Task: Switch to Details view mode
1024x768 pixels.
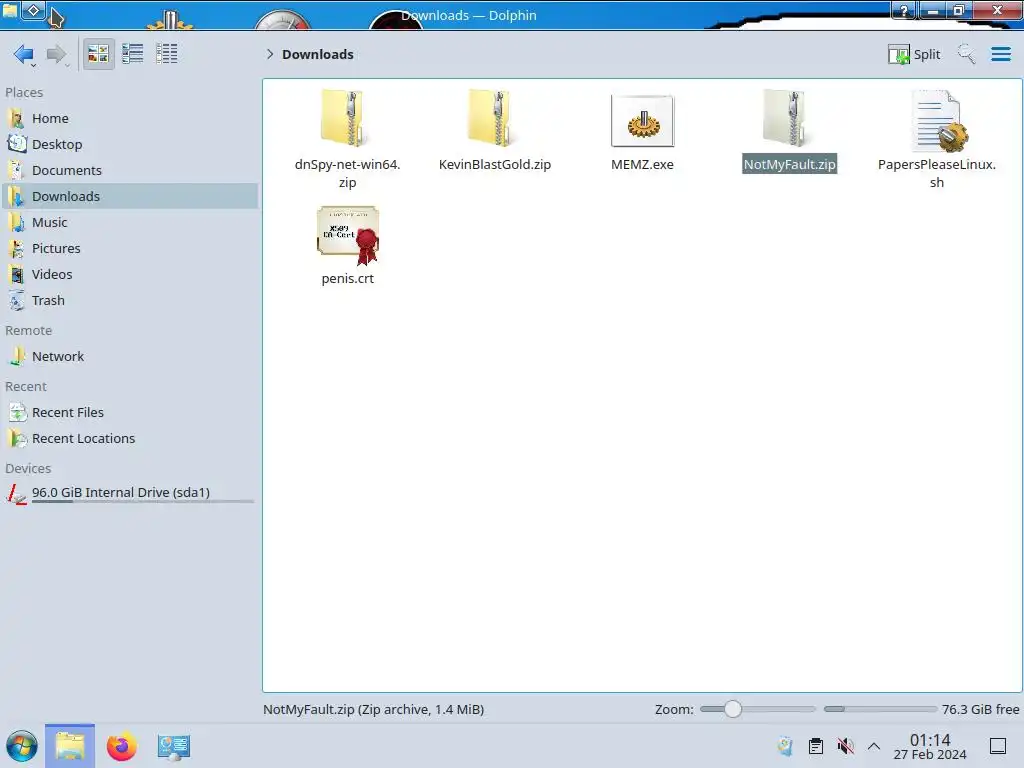Action: pos(167,54)
